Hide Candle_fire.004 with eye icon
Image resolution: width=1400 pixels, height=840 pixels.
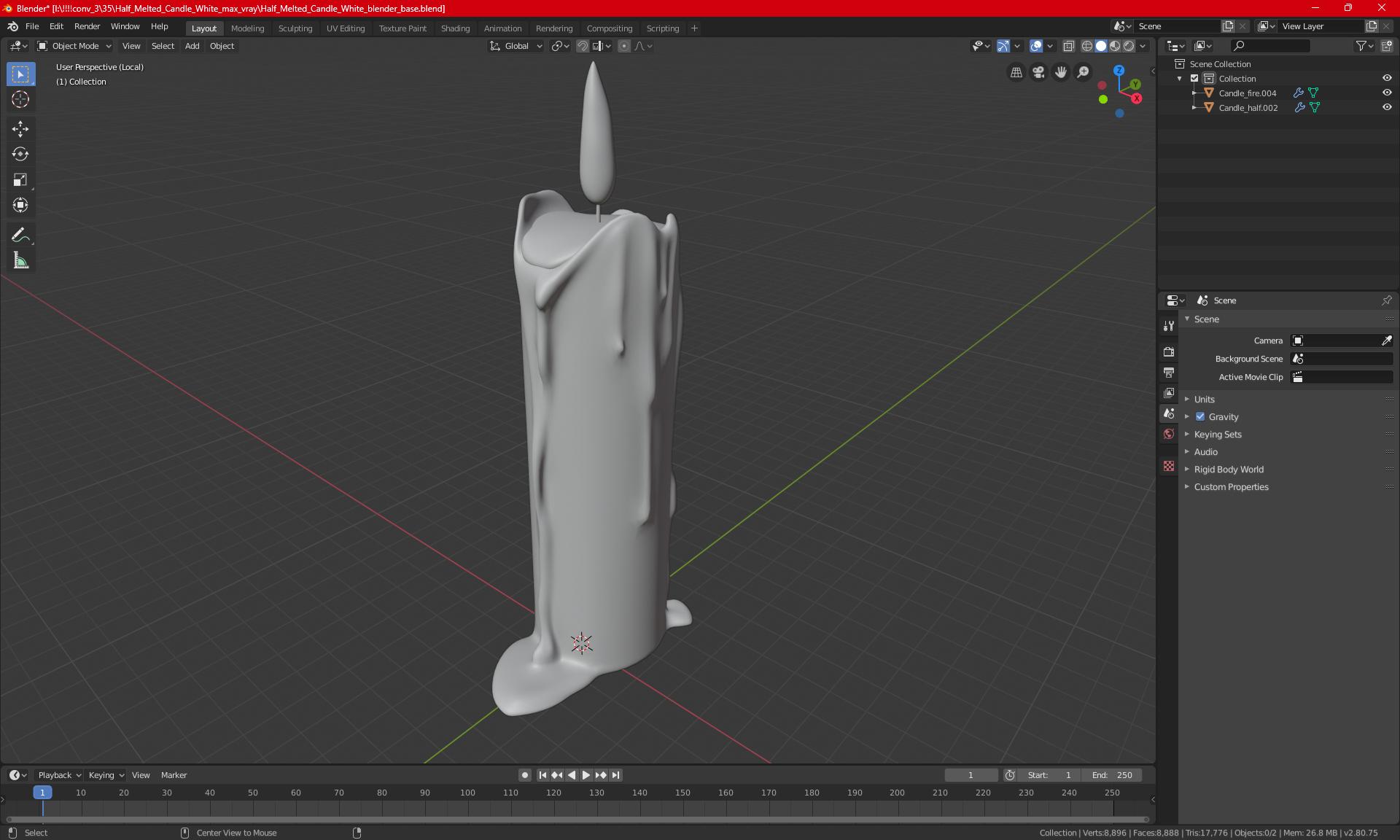(1387, 93)
